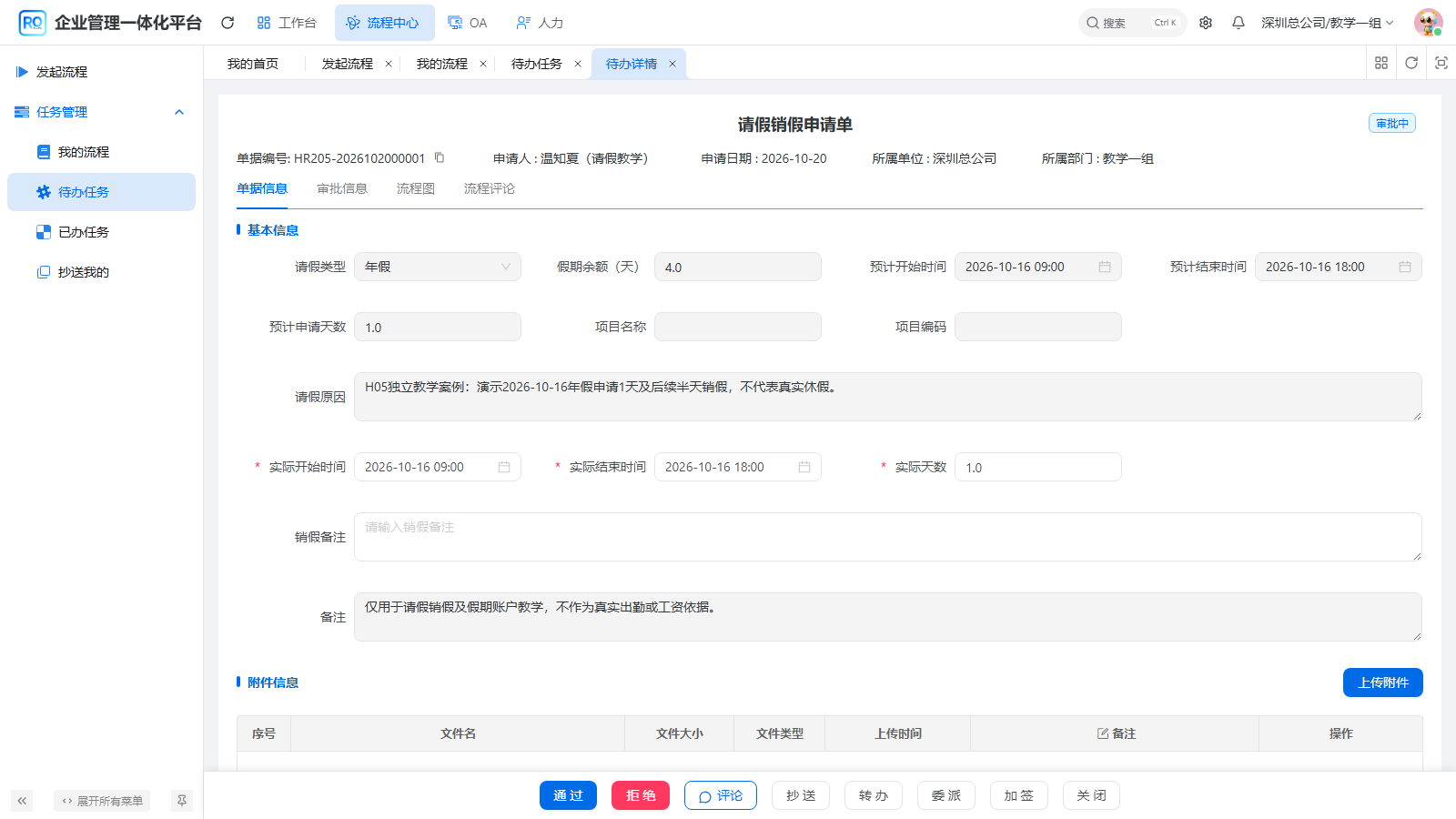This screenshot has width=1456, height=819.
Task: Click the 备注 column edit icon
Action: (1103, 733)
